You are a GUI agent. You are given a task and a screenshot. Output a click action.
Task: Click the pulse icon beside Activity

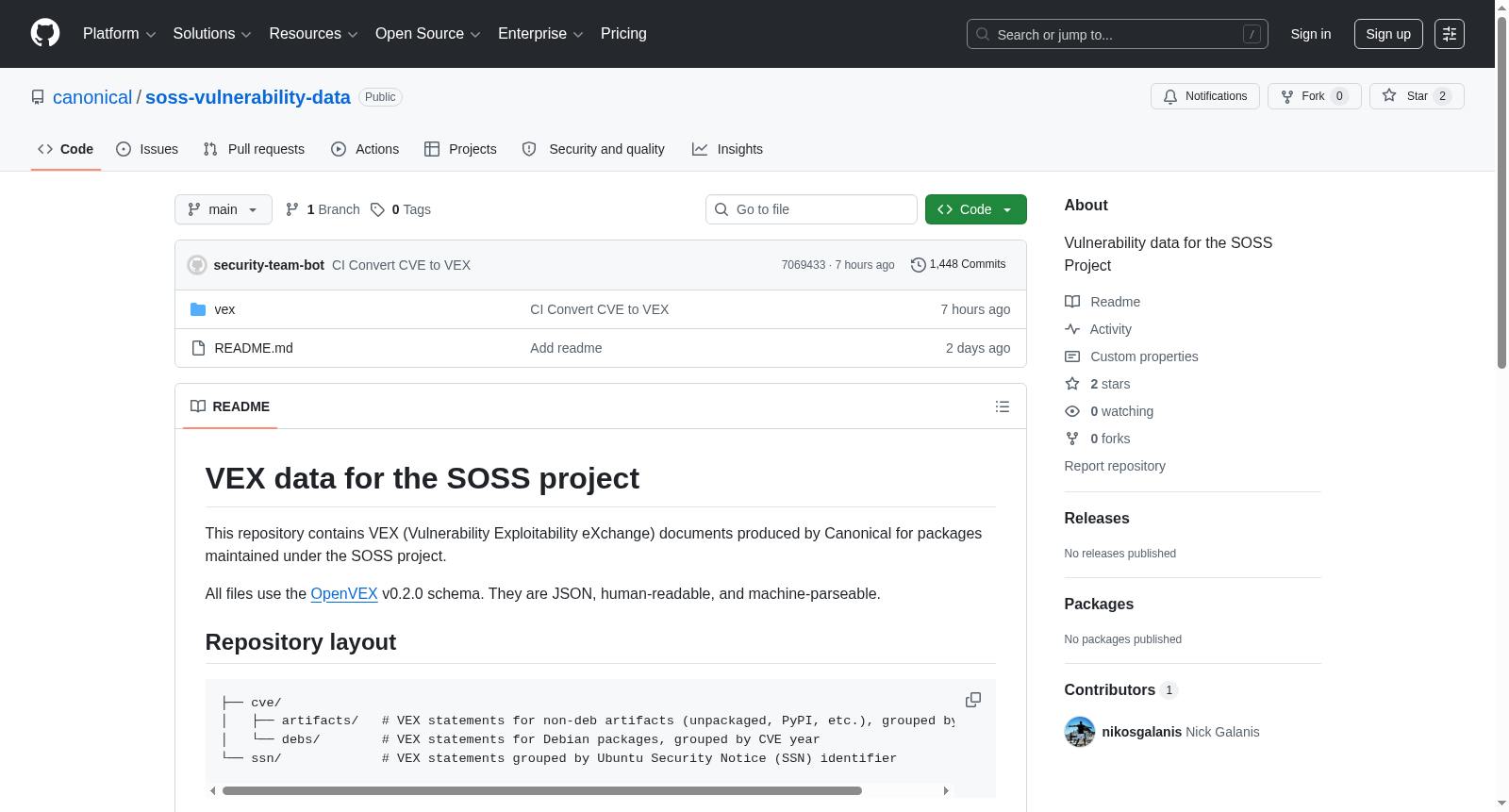click(x=1072, y=329)
